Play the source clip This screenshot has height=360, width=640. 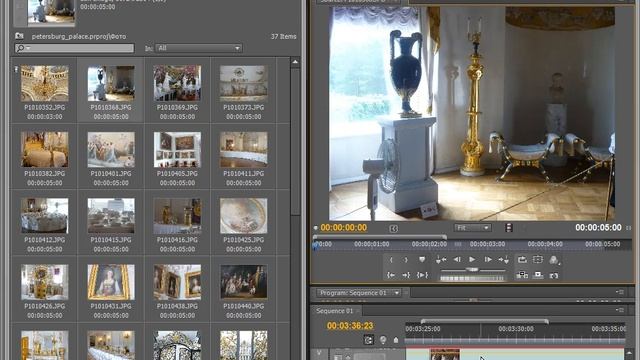click(472, 260)
